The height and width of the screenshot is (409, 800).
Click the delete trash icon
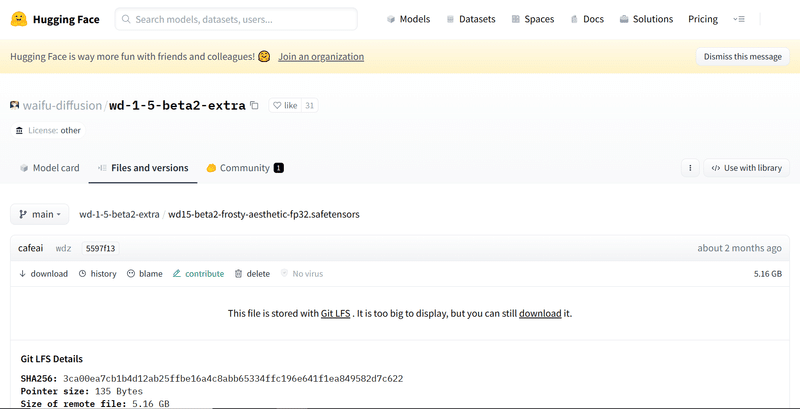coord(238,274)
